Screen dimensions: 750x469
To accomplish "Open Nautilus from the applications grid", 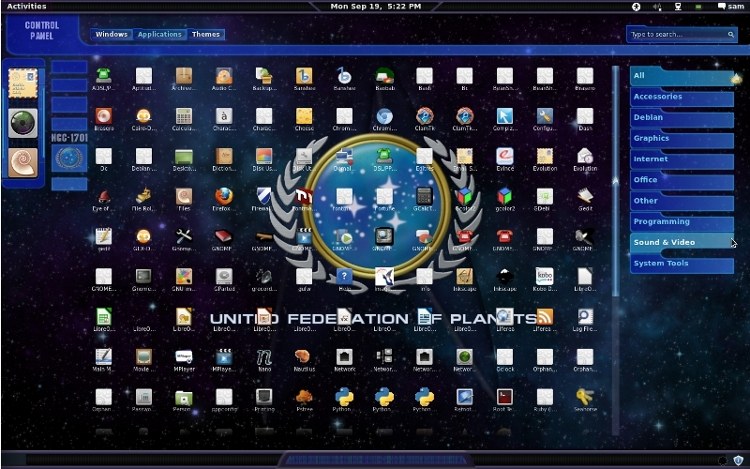I will click(x=304, y=357).
